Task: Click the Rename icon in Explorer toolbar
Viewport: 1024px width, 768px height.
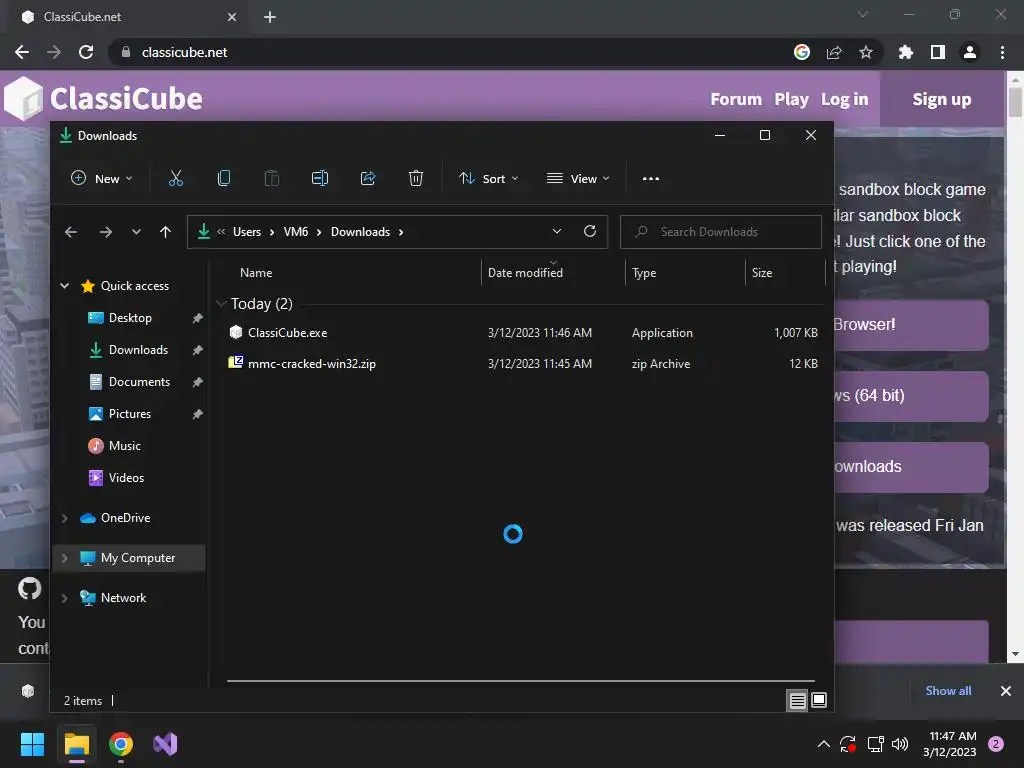Action: [320, 178]
